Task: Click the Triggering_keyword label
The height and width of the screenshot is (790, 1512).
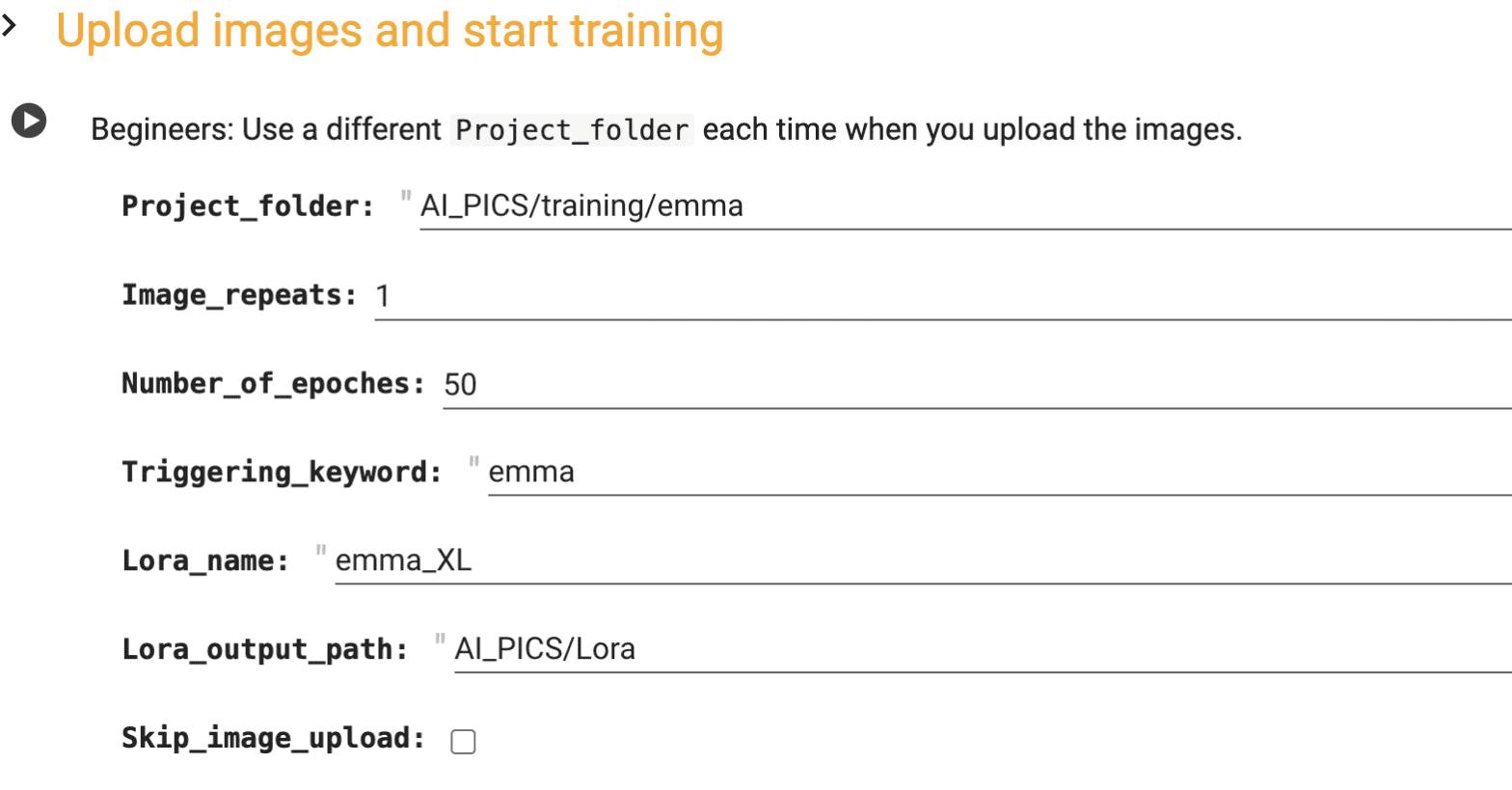Action: 282,473
